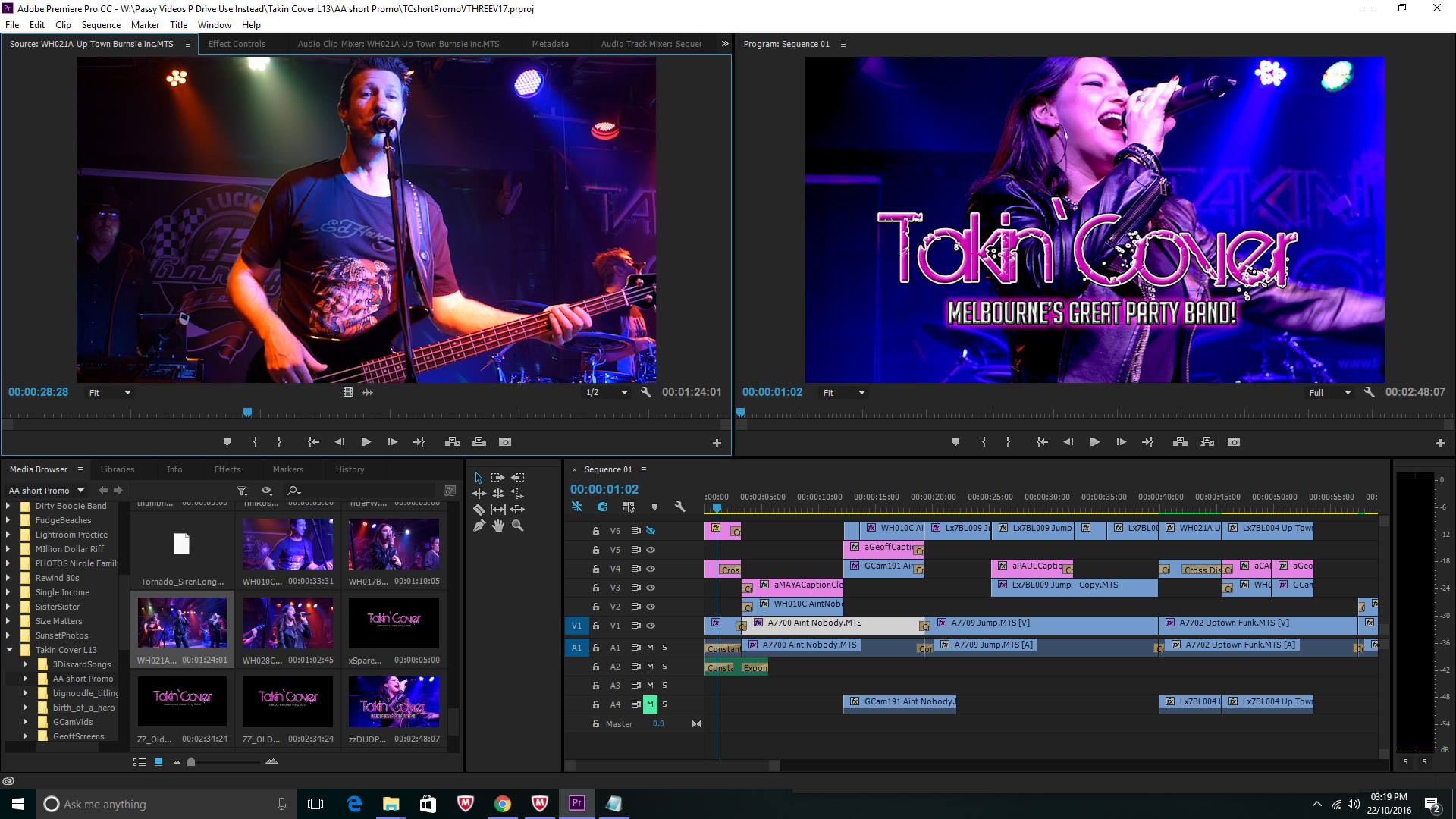Step forward one frame in Program monitor
Image resolution: width=1456 pixels, height=819 pixels.
click(x=1121, y=442)
